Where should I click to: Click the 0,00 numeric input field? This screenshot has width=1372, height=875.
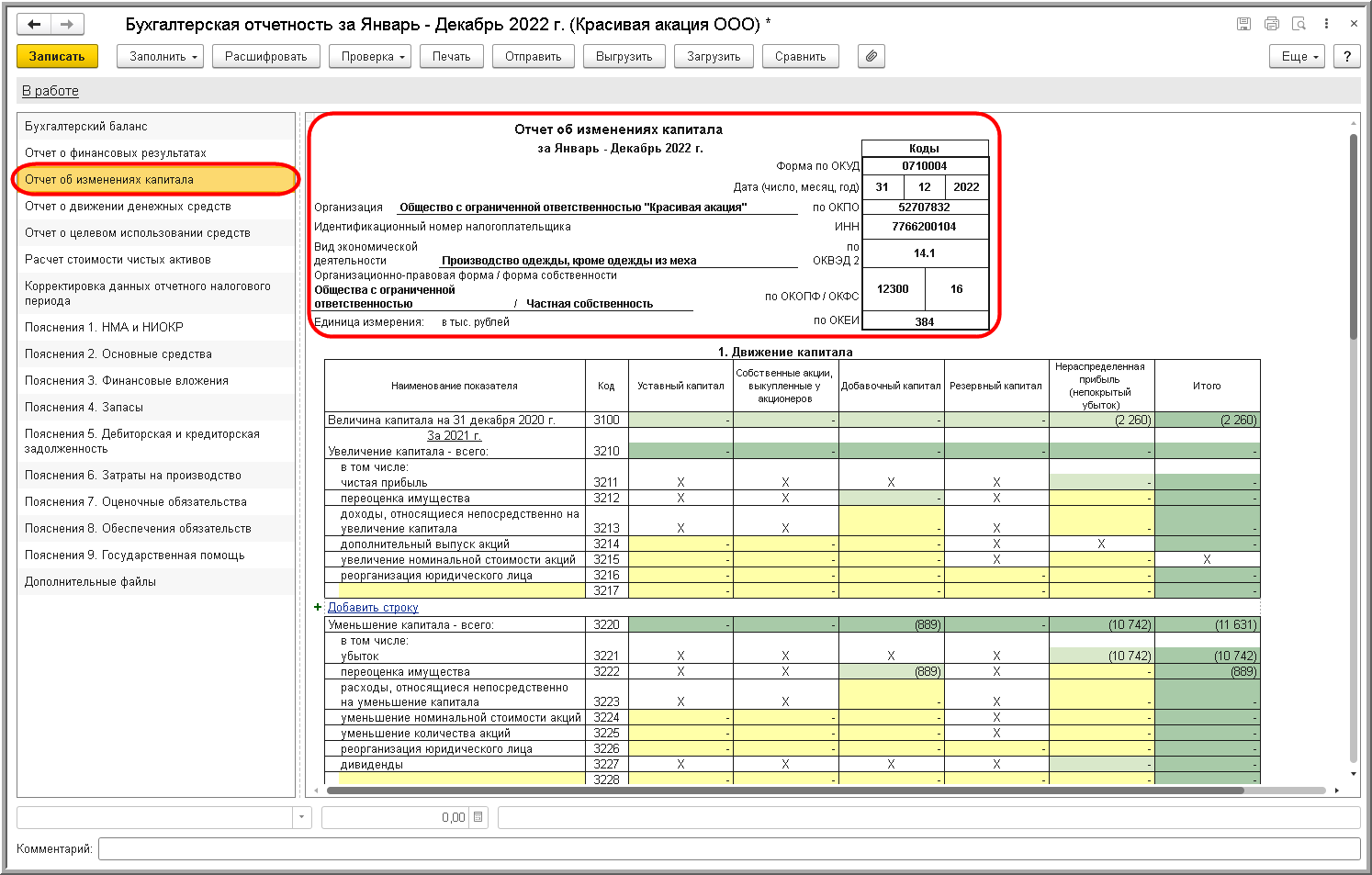click(396, 817)
